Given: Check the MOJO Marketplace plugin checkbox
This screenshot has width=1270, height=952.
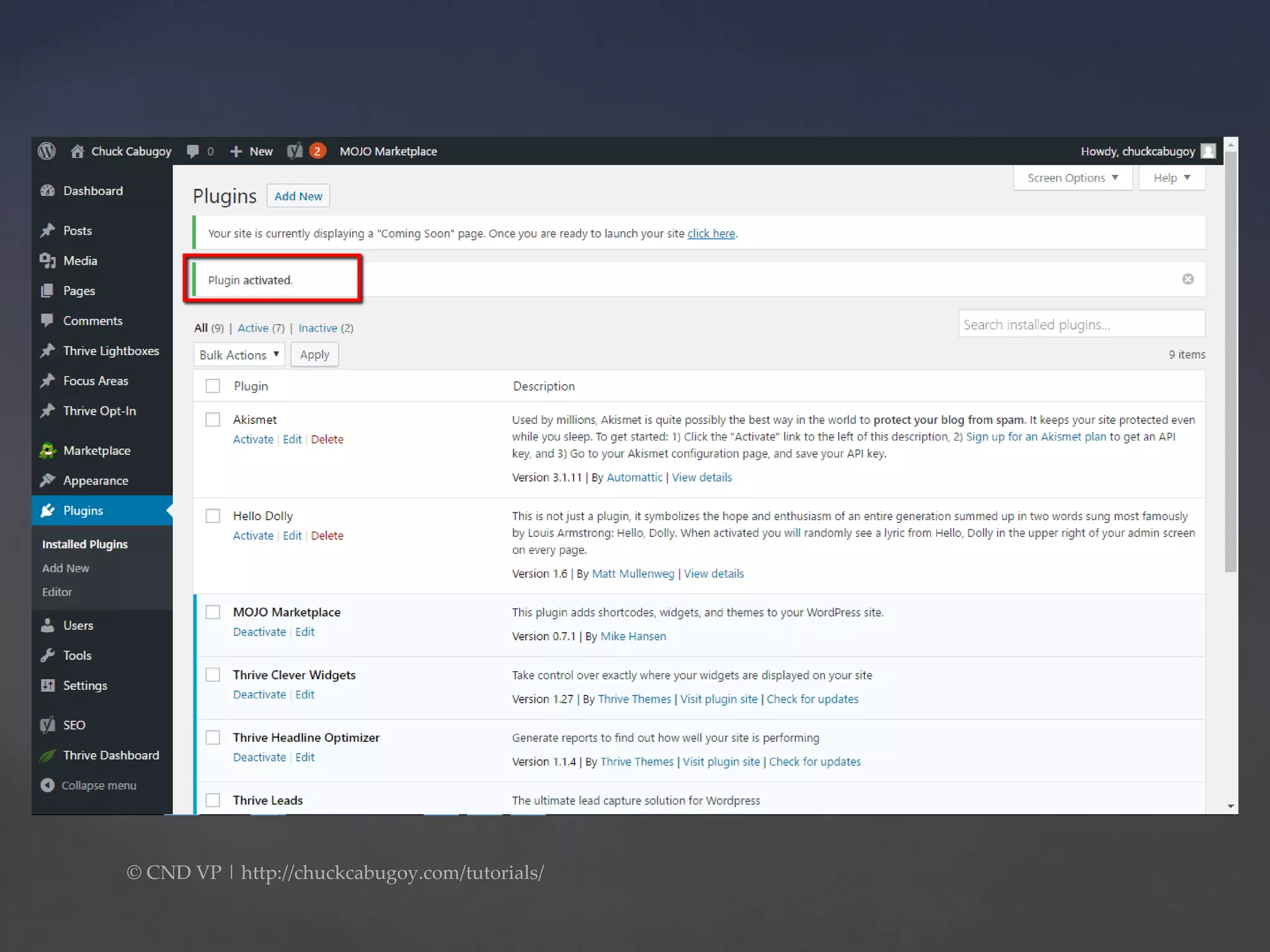Looking at the screenshot, I should (x=213, y=612).
